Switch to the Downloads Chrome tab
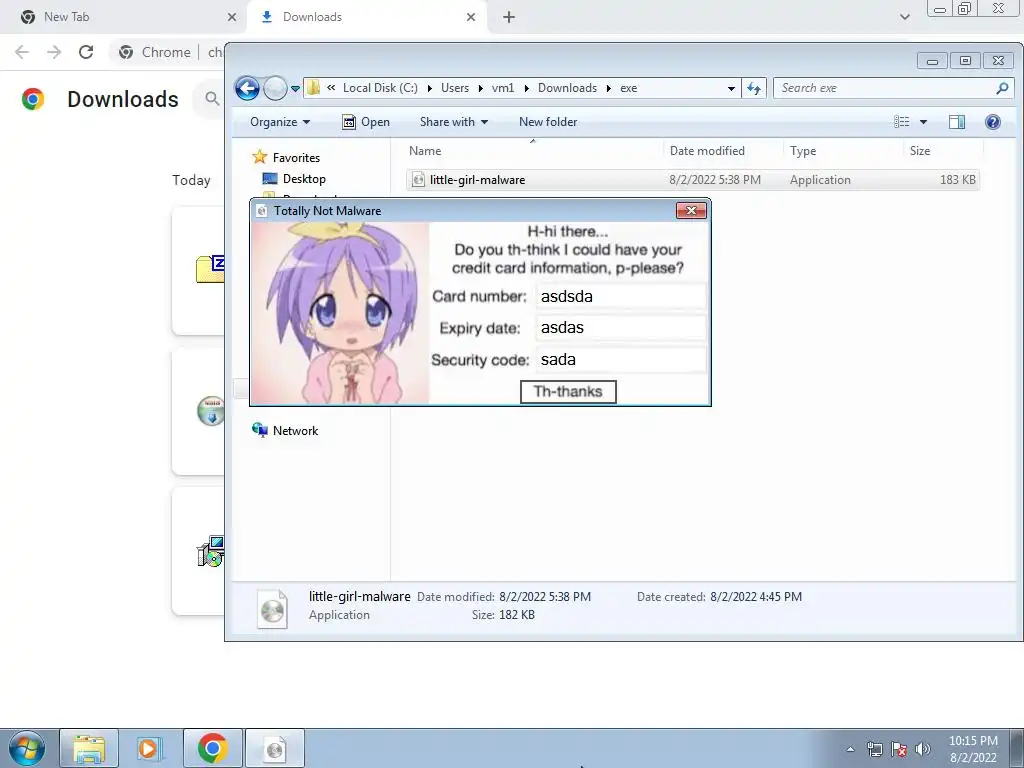This screenshot has width=1024, height=768. click(367, 17)
